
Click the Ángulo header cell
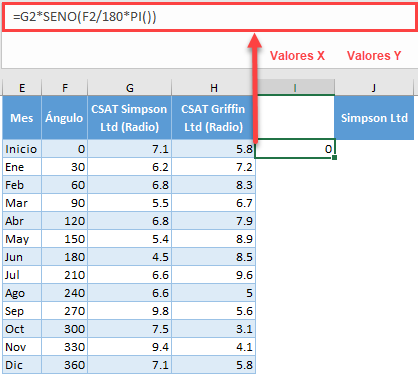point(64,118)
